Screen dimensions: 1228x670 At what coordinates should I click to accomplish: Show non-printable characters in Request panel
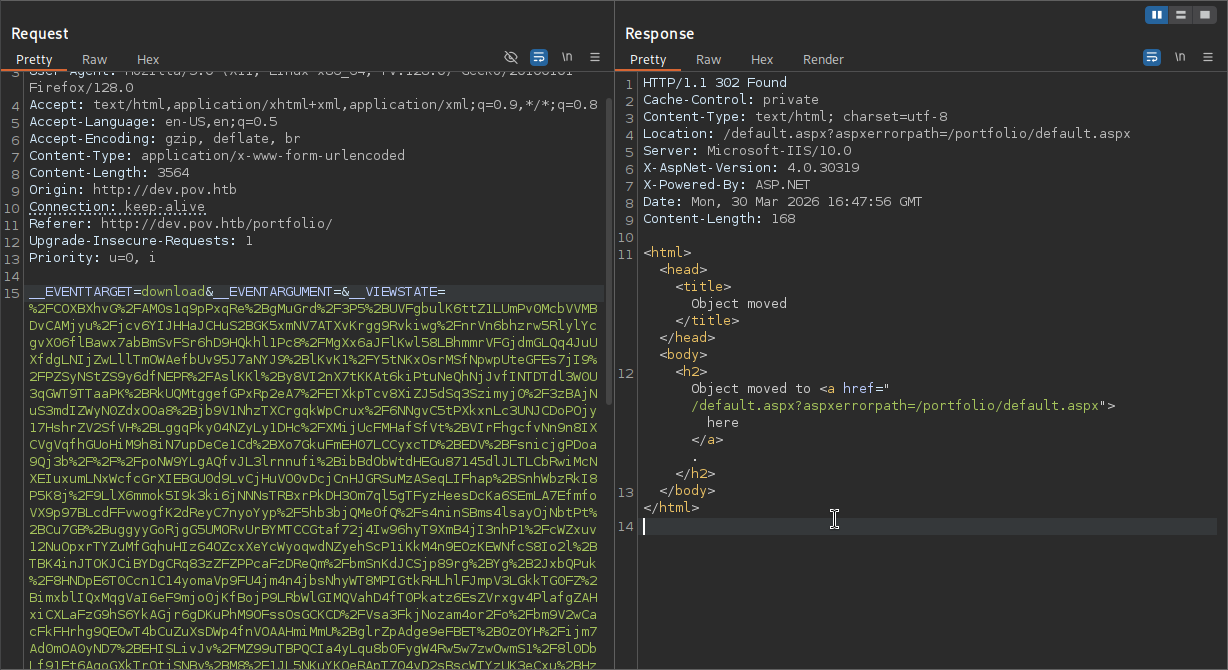pyautogui.click(x=567, y=57)
